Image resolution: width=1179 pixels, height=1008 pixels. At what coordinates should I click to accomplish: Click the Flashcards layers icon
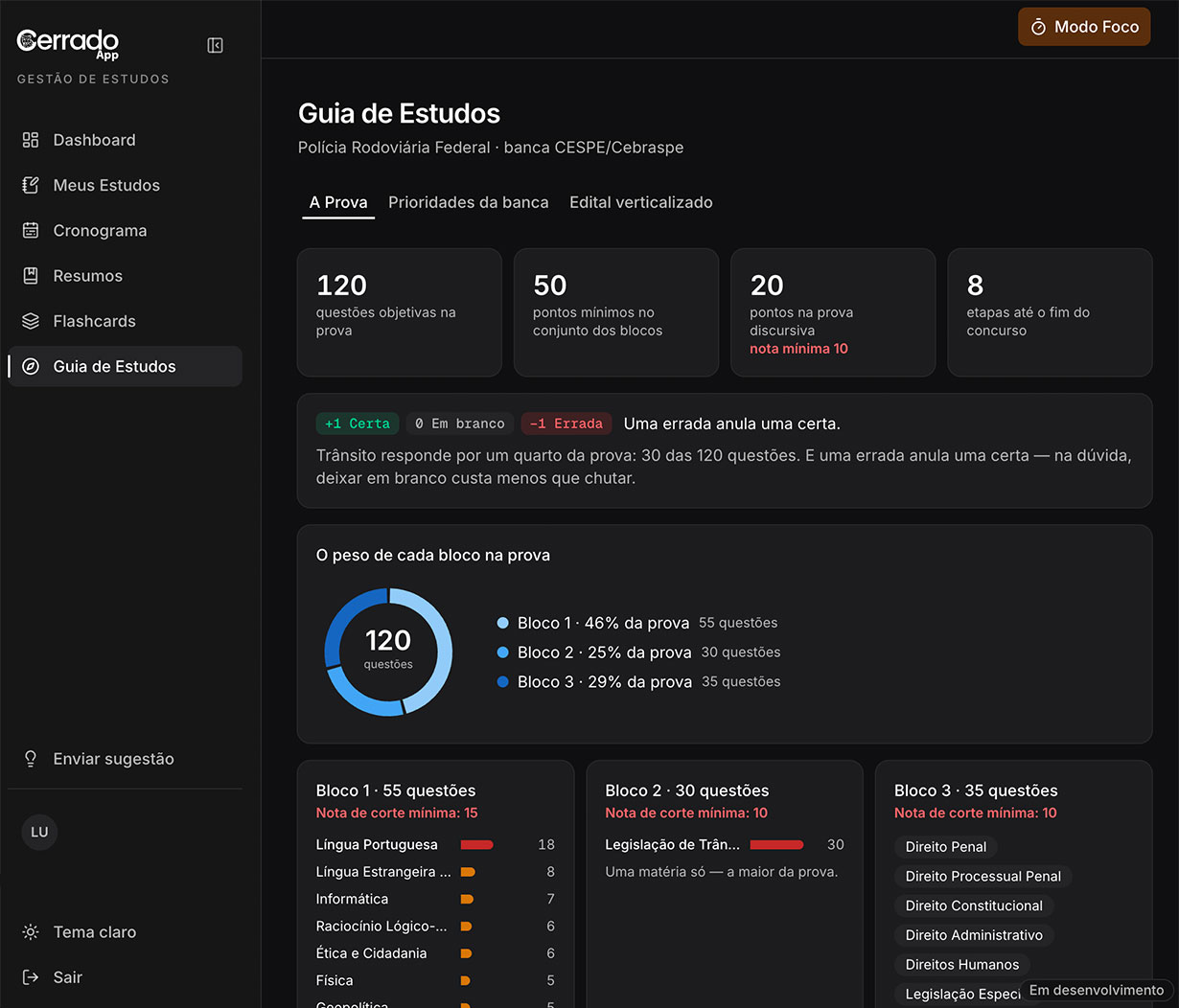click(x=31, y=321)
